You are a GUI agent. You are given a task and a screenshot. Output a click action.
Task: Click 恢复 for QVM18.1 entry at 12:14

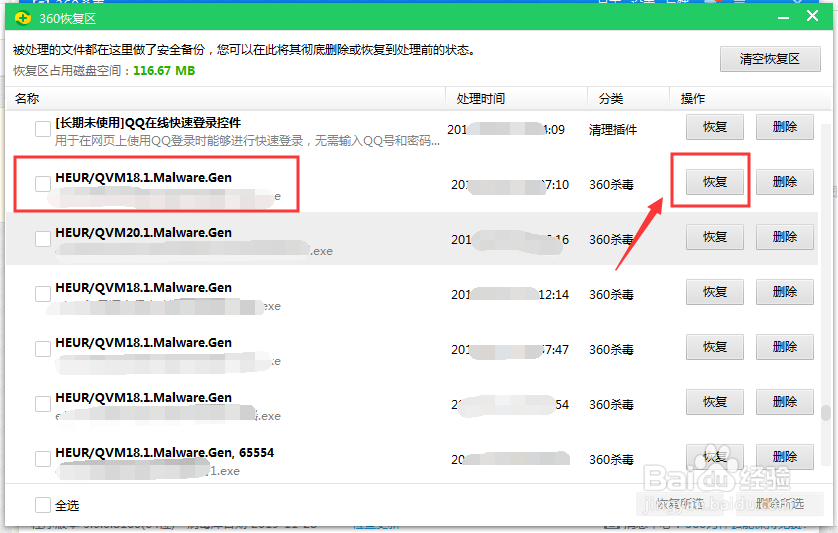coord(715,292)
